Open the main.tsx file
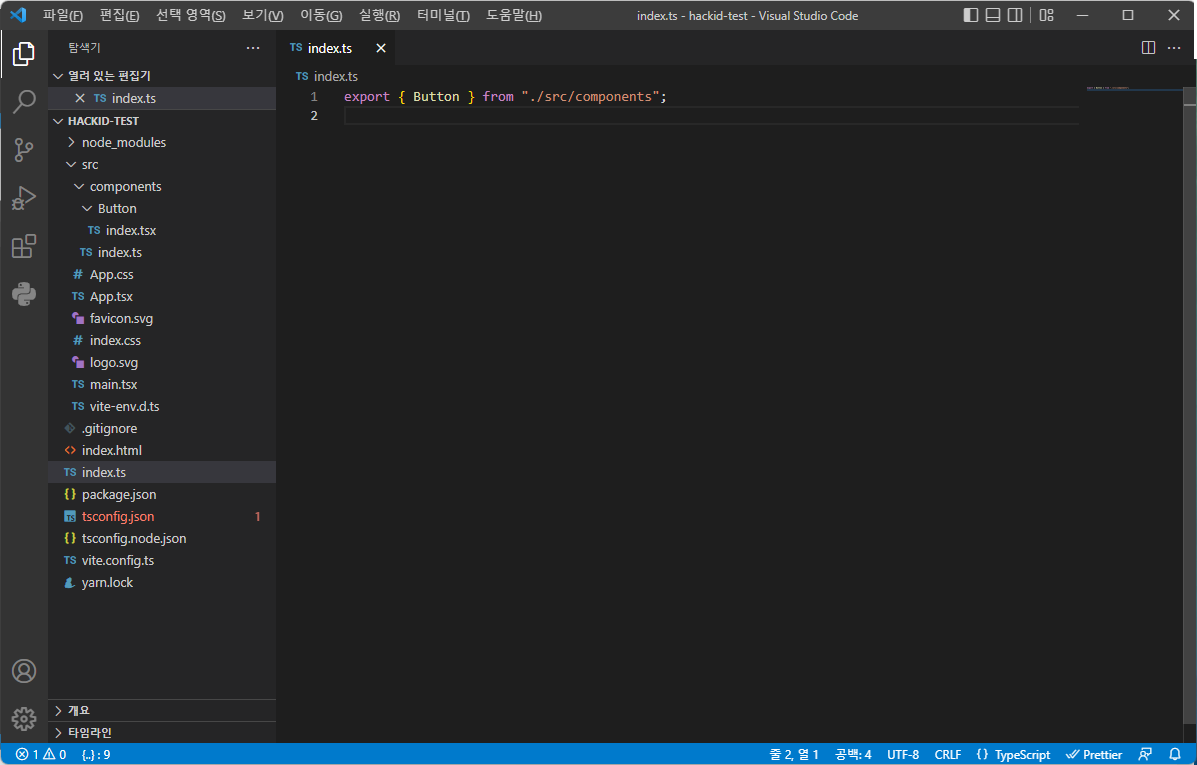Screen dimensions: 1197x765 tap(162, 384)
